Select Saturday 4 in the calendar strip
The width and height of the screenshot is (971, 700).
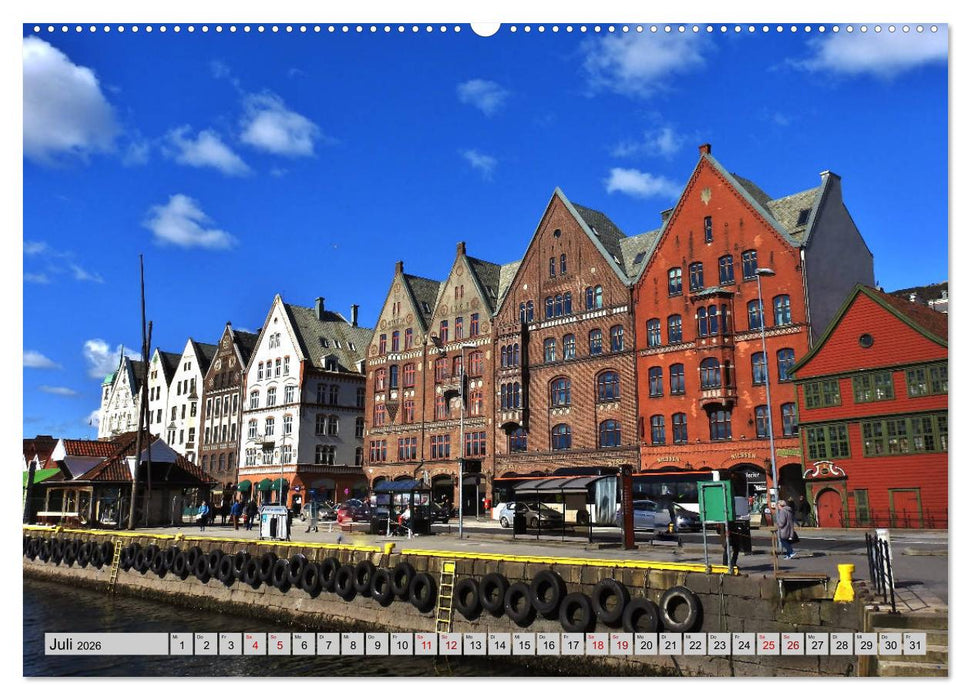254,644
